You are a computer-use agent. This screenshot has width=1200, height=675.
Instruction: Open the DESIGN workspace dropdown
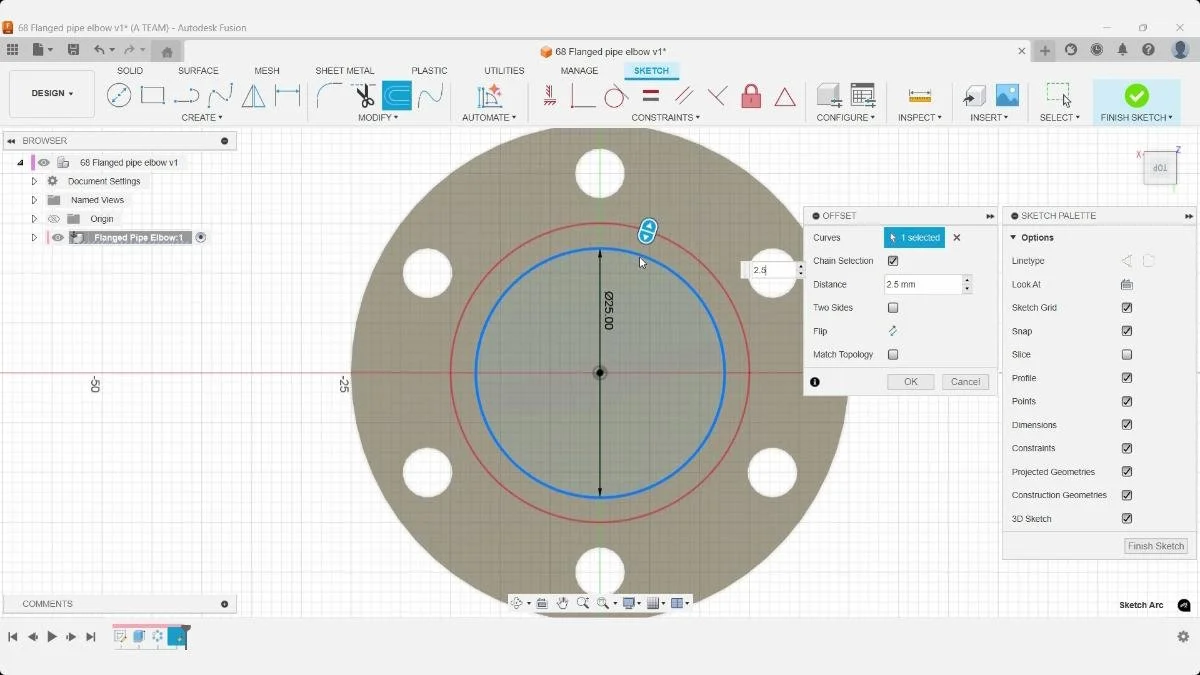tap(52, 93)
